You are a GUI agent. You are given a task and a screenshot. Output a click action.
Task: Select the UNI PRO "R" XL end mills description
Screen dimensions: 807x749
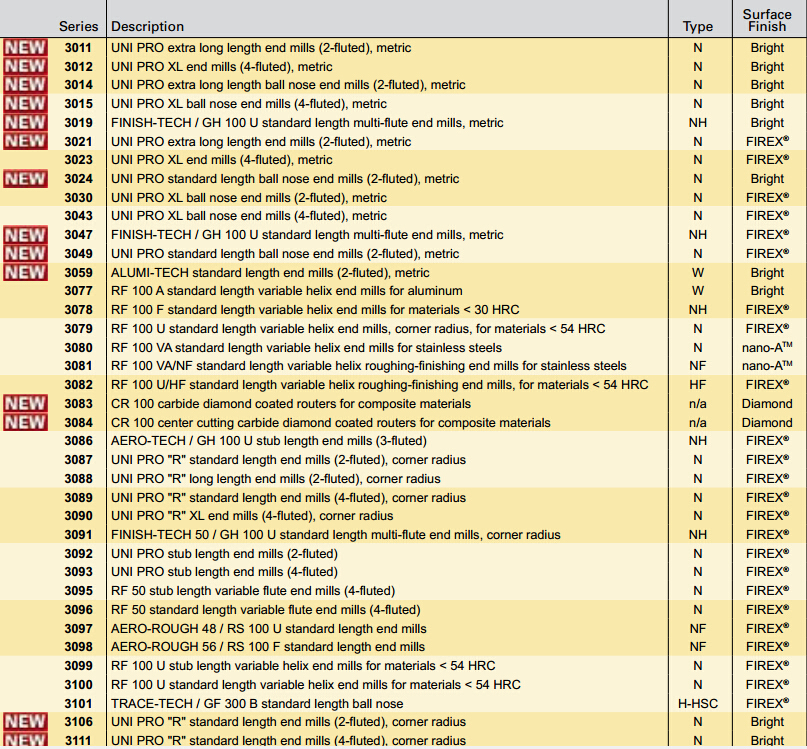[252, 516]
